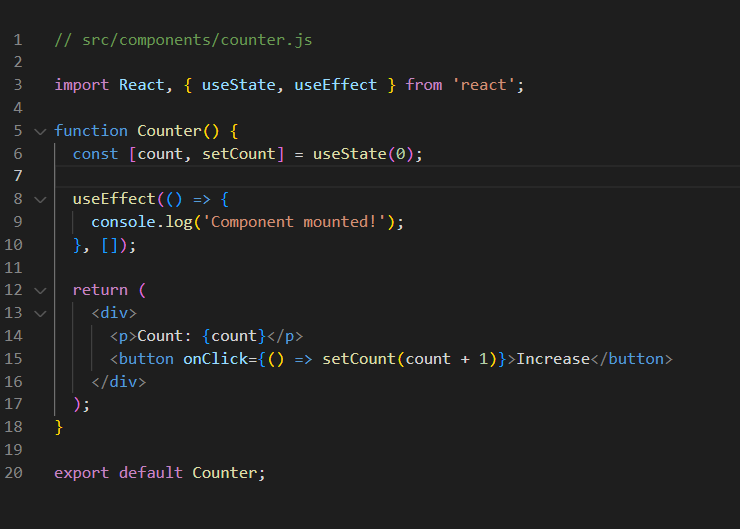The image size is (740, 529).
Task: Click the 'useState' call on line 6
Action: click(350, 154)
